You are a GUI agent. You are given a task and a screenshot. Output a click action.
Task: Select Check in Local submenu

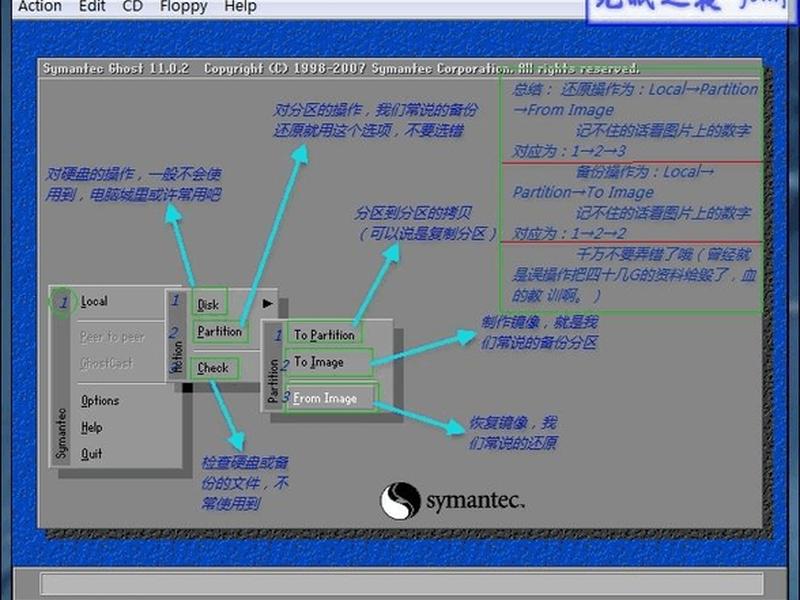click(x=213, y=368)
